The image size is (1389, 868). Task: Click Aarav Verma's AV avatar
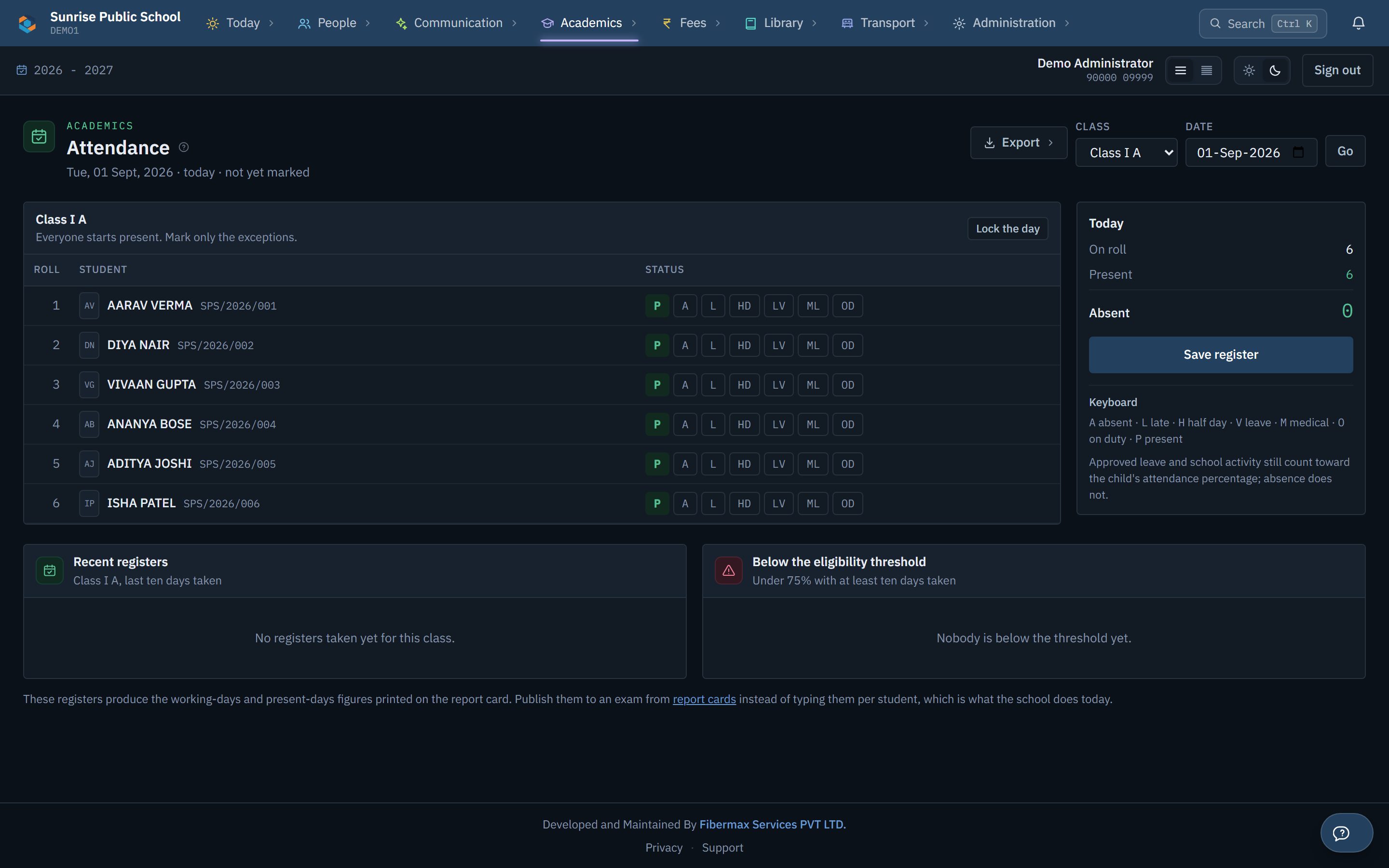89,306
